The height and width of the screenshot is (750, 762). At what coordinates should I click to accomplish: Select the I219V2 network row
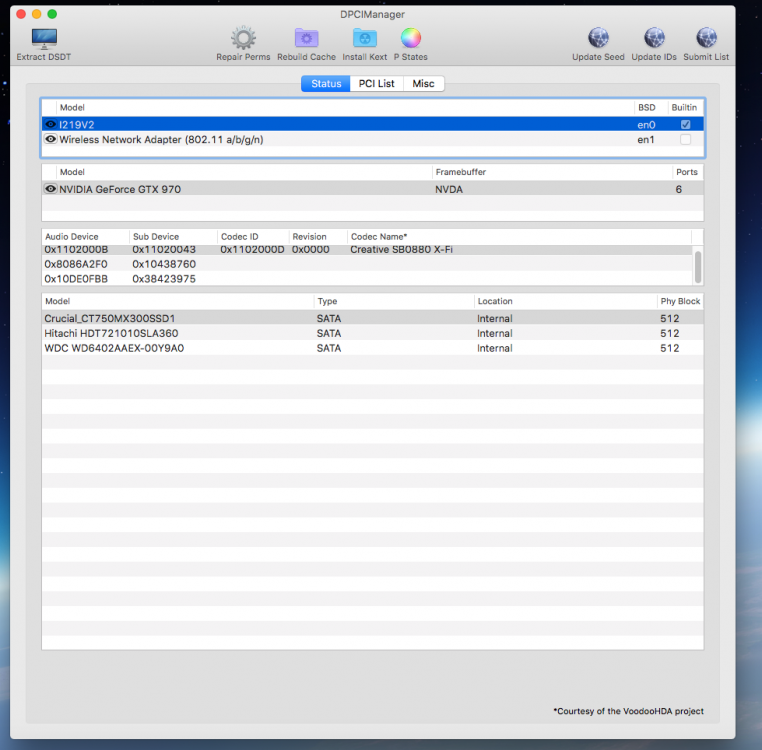373,124
